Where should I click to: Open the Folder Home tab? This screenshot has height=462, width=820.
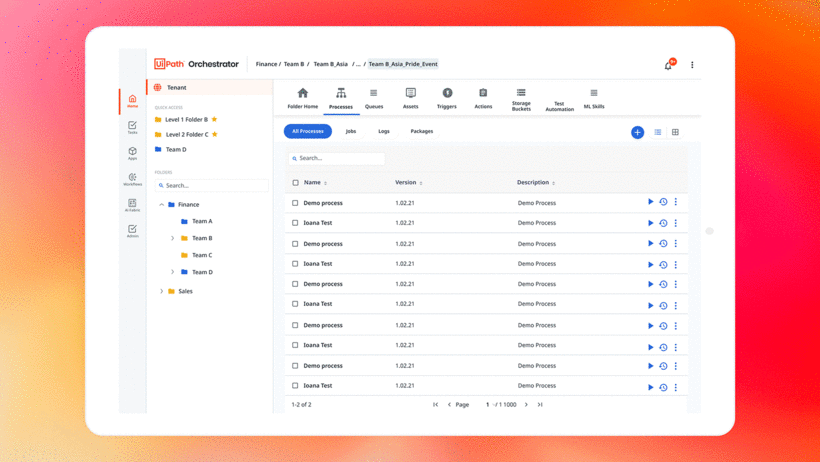(303, 98)
